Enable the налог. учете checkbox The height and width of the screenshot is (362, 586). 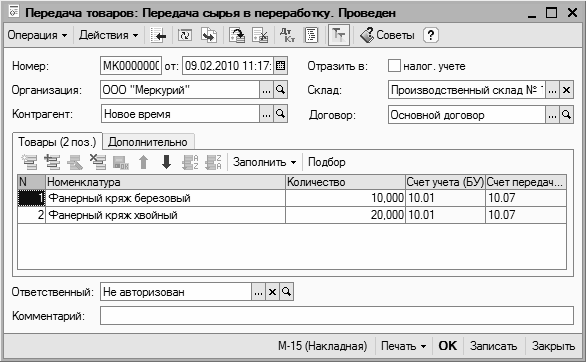(x=394, y=66)
